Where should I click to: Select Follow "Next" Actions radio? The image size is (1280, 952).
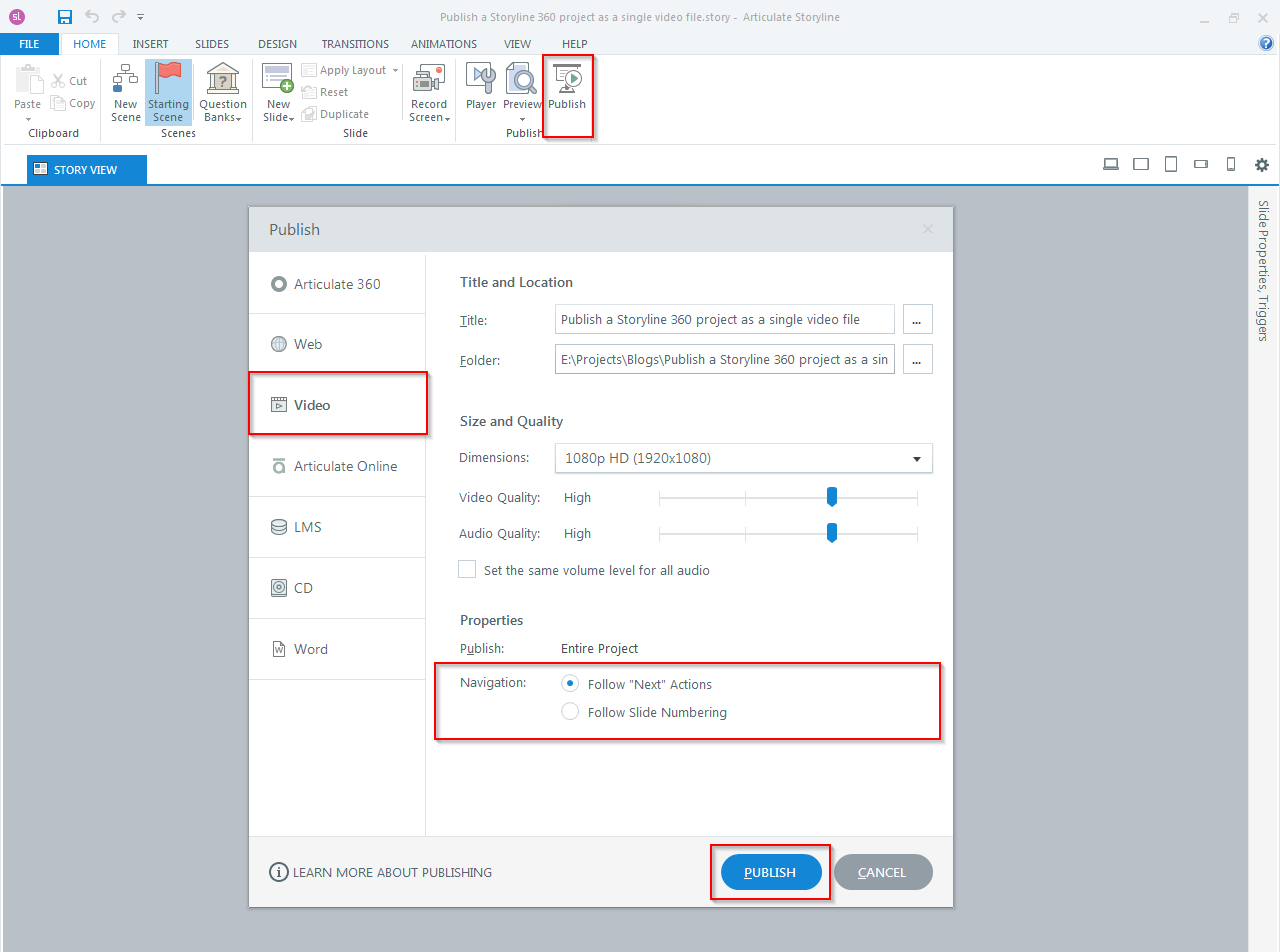(x=570, y=684)
